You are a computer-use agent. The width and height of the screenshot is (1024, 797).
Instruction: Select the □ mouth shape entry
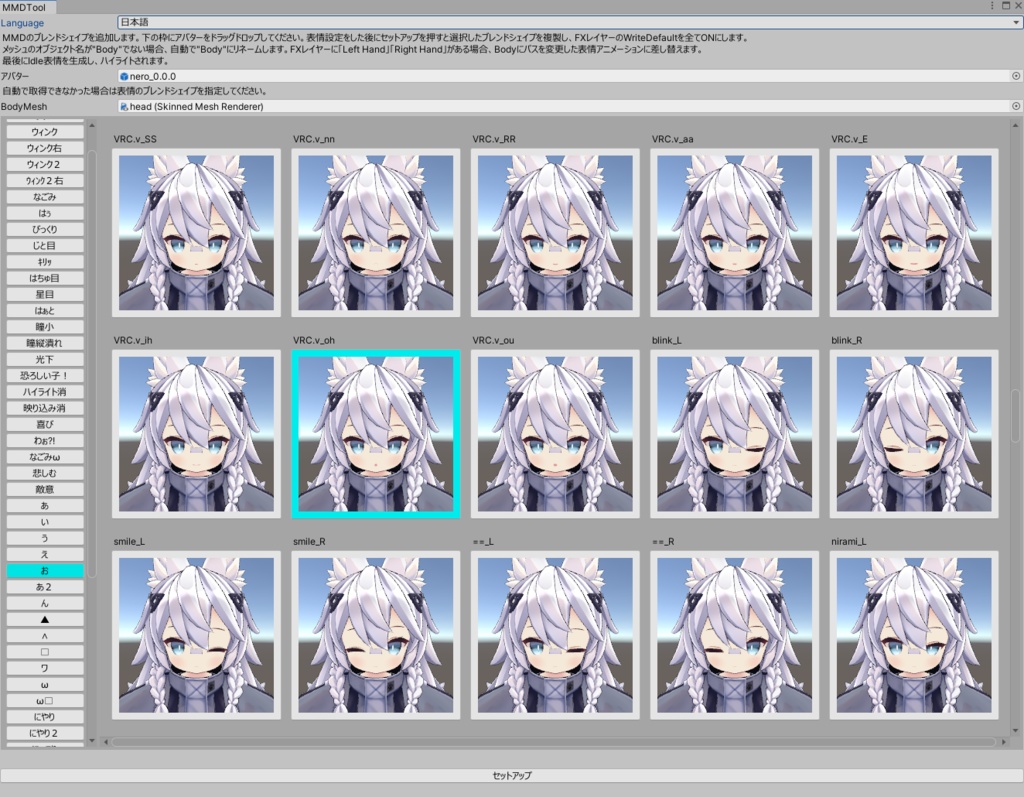[45, 652]
